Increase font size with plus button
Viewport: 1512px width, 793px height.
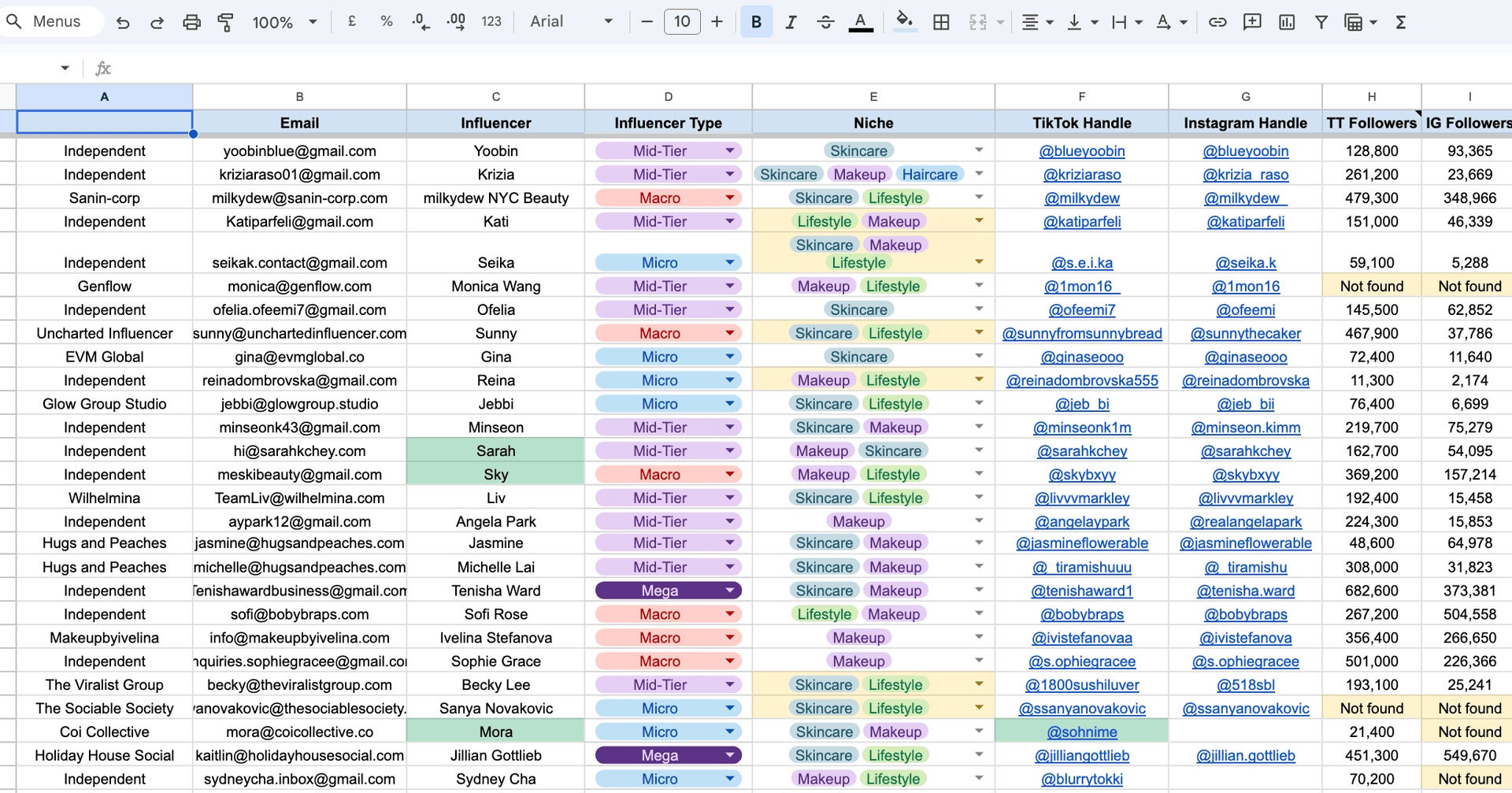pos(717,22)
